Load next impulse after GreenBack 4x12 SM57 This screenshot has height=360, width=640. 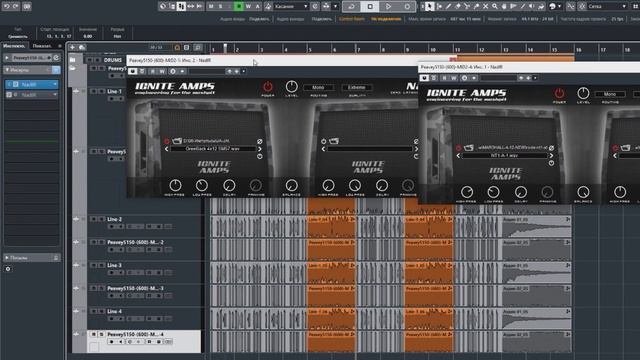tap(260, 149)
